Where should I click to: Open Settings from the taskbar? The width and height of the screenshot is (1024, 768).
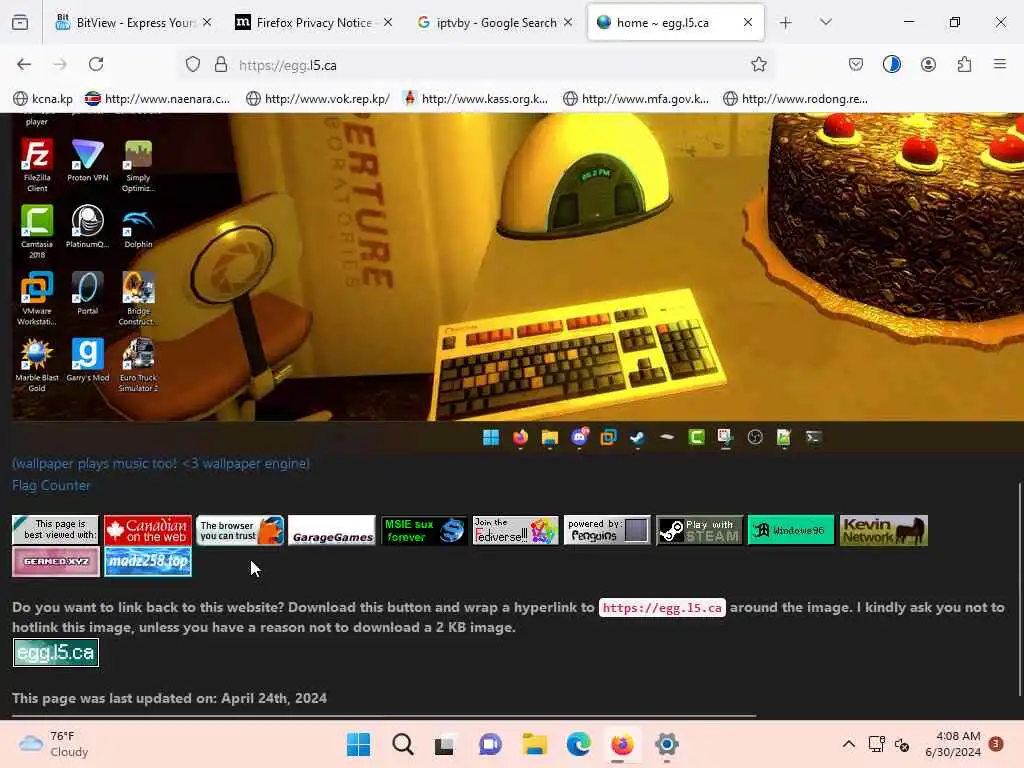pyautogui.click(x=666, y=744)
